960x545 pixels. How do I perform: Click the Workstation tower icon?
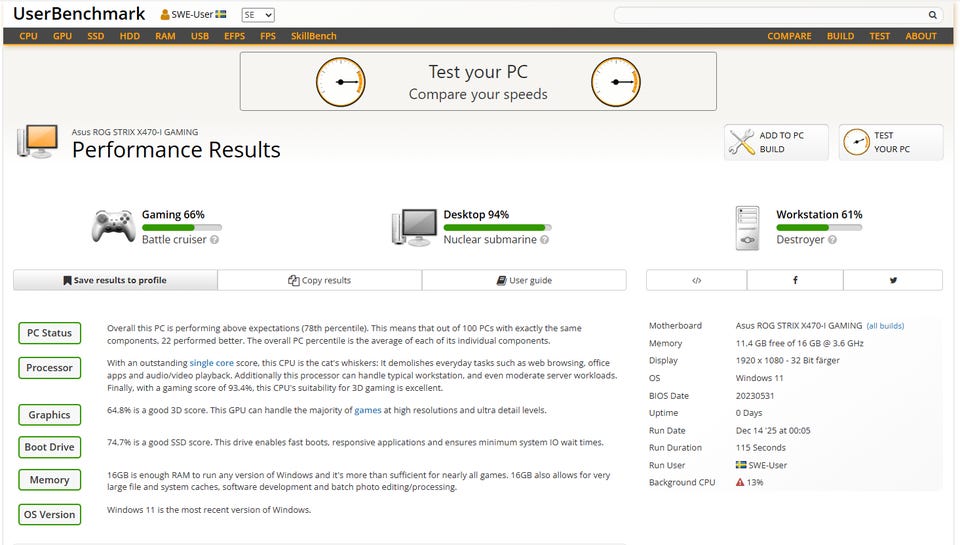pos(748,228)
